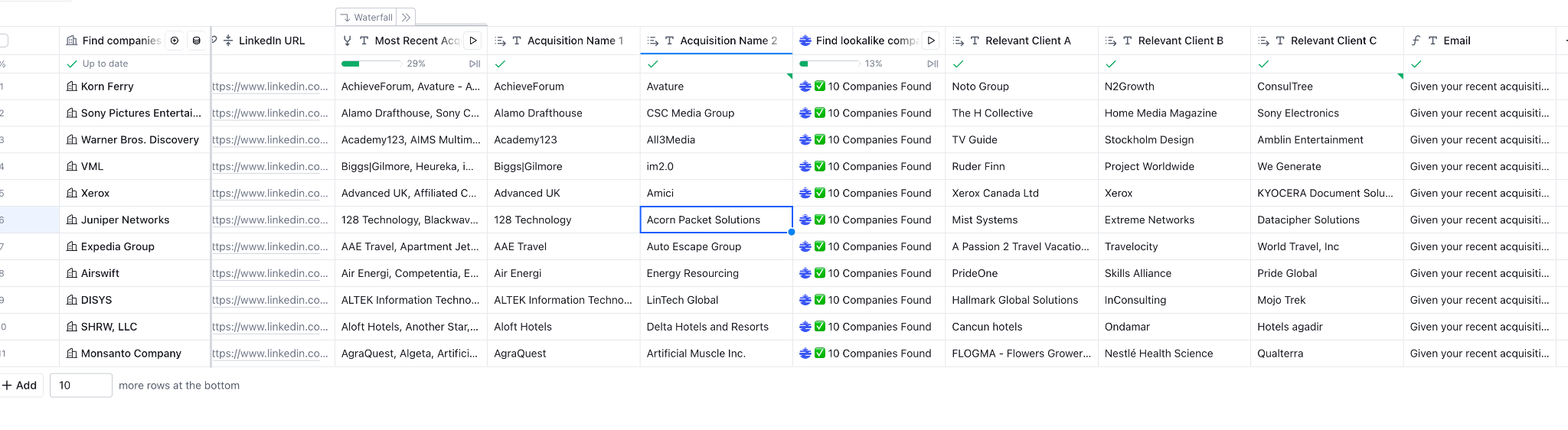Click the status checkmark under Email column
Image resolution: width=1568 pixels, height=430 pixels.
click(1416, 64)
